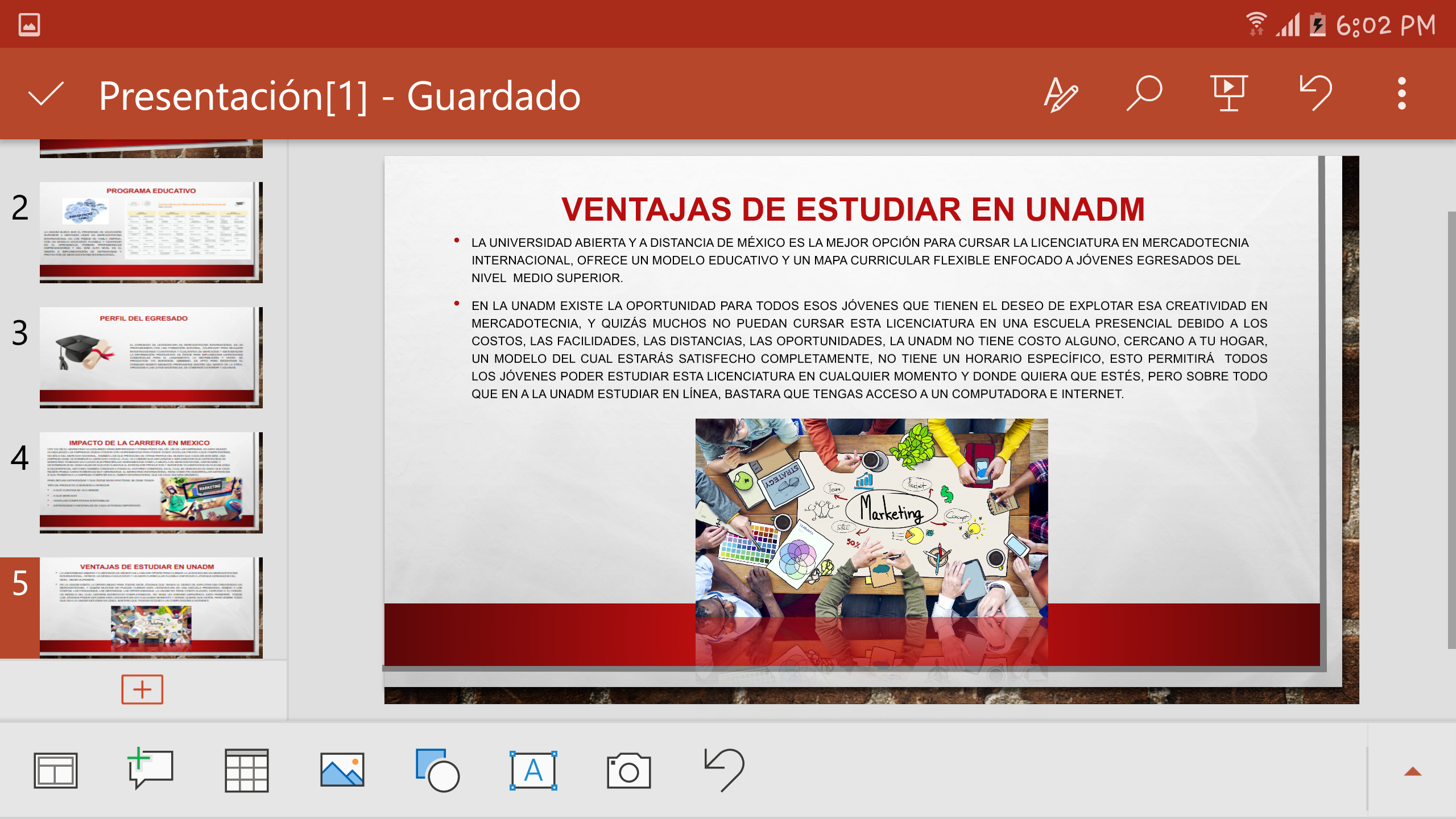The image size is (1456, 819).
Task: Select slide 3 Perfil del Egresado thumbnail
Action: point(151,357)
